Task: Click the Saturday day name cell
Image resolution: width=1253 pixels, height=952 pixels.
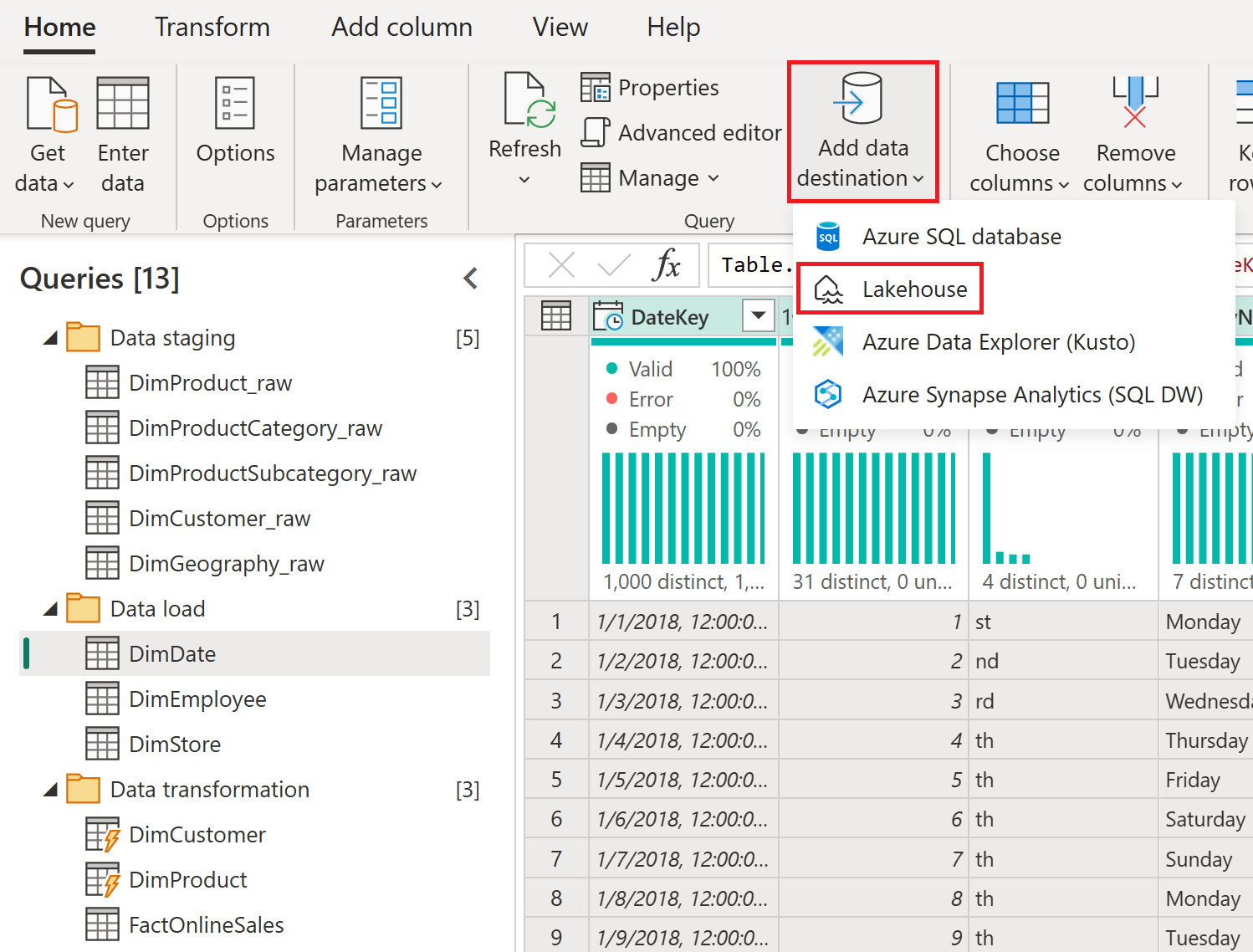Action: click(1207, 819)
